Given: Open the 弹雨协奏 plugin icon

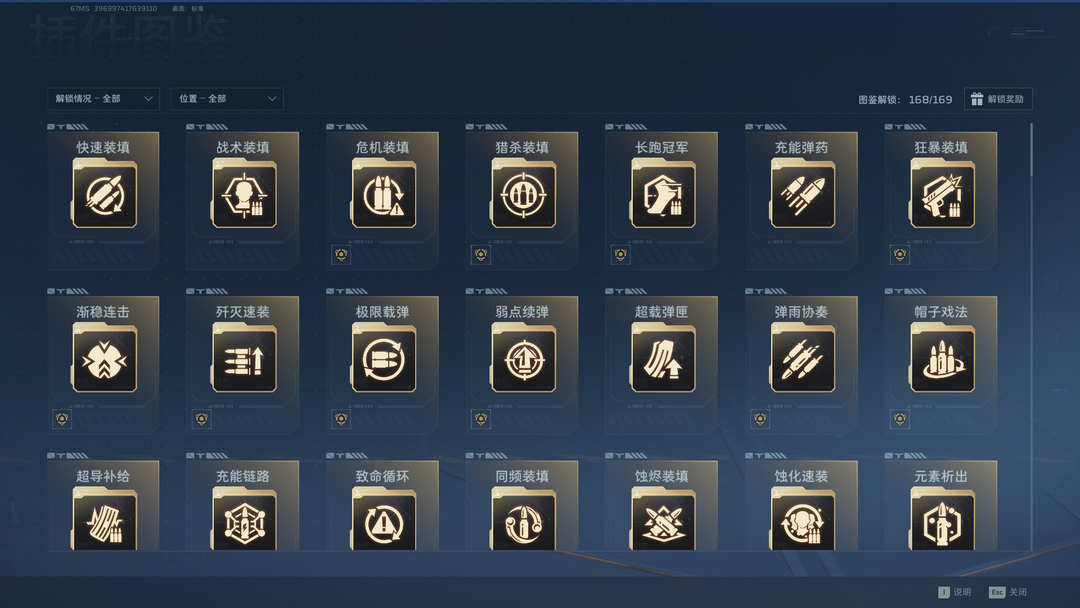Looking at the screenshot, I should coord(803,359).
